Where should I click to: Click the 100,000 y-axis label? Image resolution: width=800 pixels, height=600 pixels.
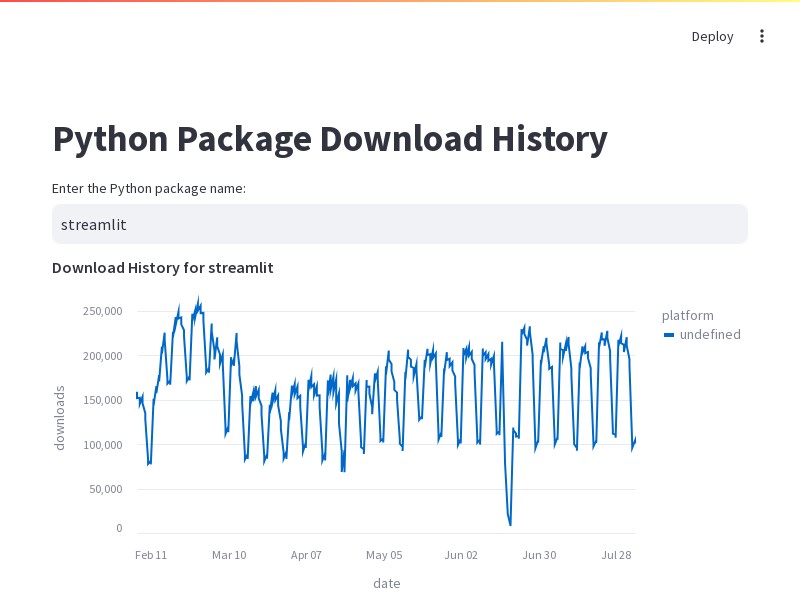tap(103, 445)
